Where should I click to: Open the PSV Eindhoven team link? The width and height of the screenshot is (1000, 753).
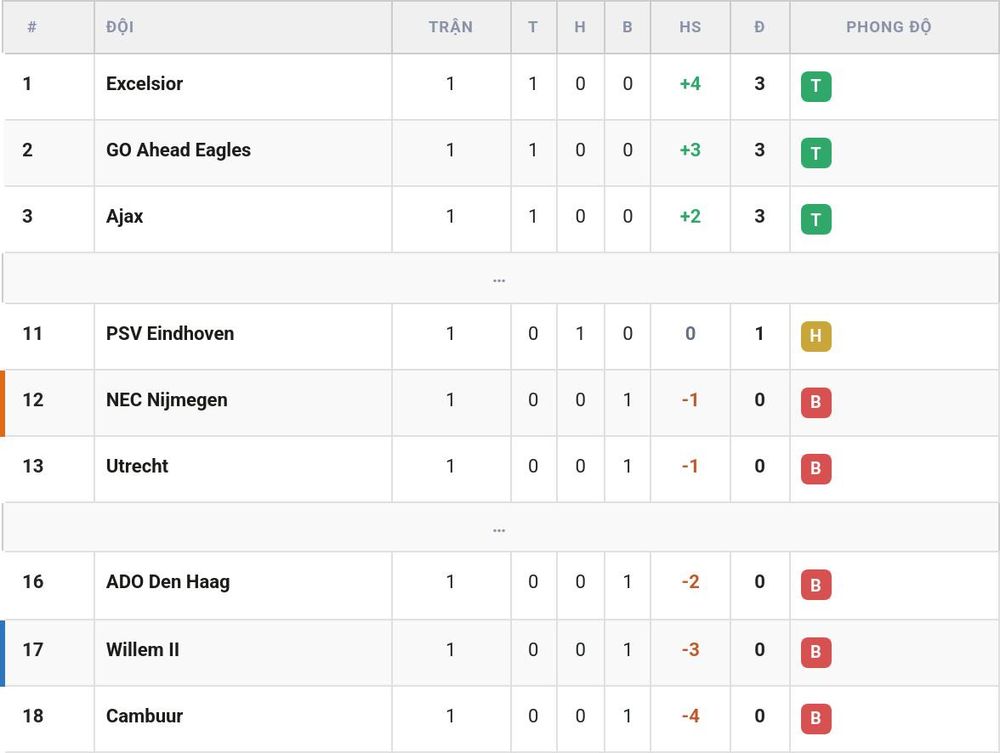tap(170, 333)
